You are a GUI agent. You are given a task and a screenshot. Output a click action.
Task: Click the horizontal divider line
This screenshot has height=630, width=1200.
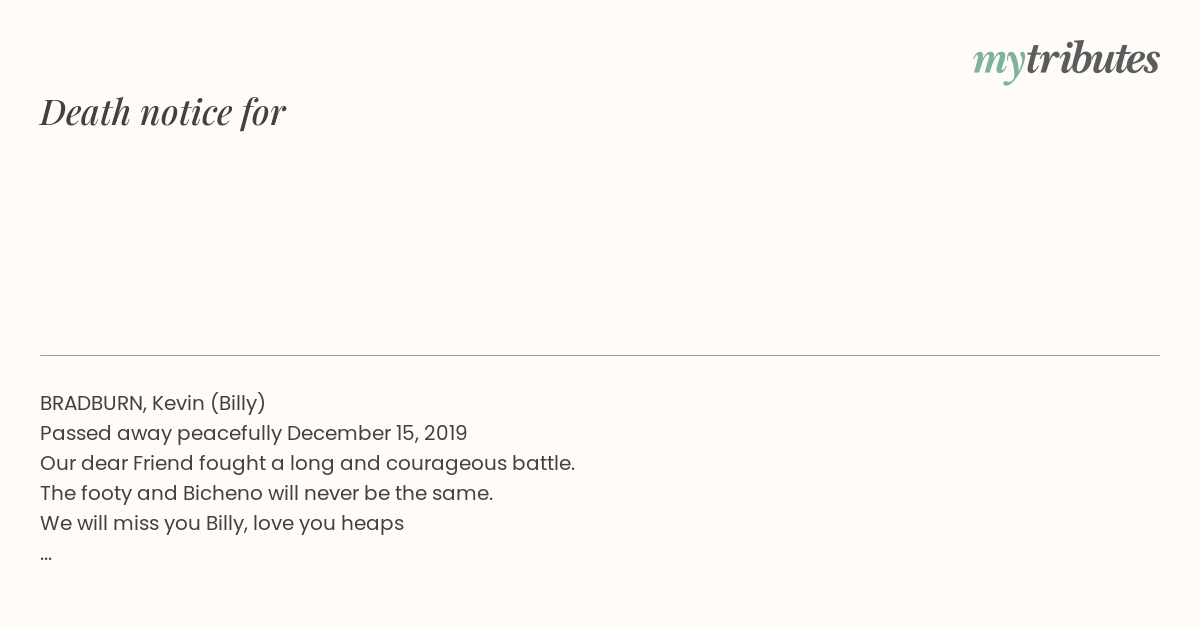(x=600, y=355)
